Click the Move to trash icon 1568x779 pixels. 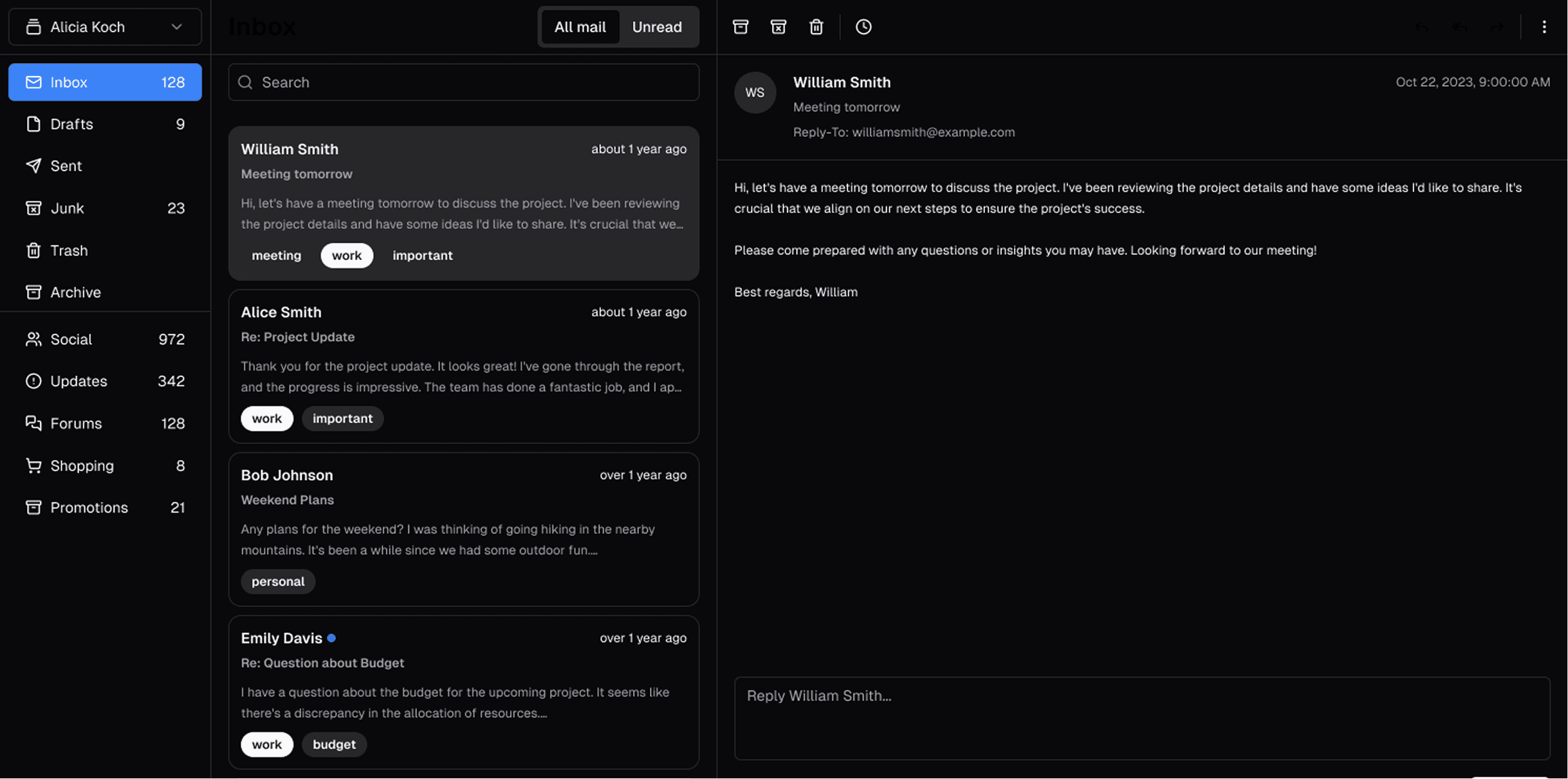816,27
